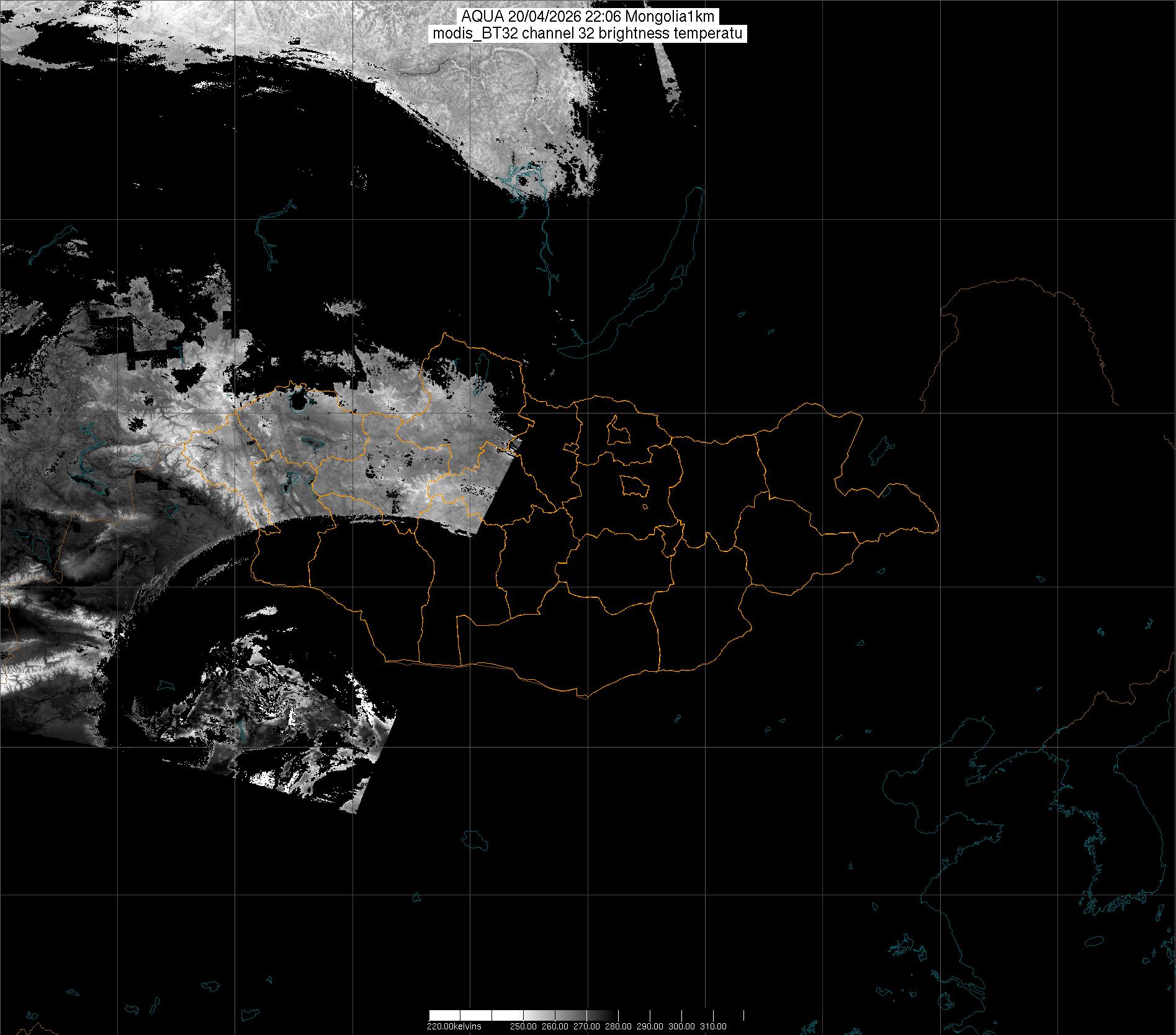Click the 300.00 scale label
The width and height of the screenshot is (1176, 1035).
[x=682, y=1026]
